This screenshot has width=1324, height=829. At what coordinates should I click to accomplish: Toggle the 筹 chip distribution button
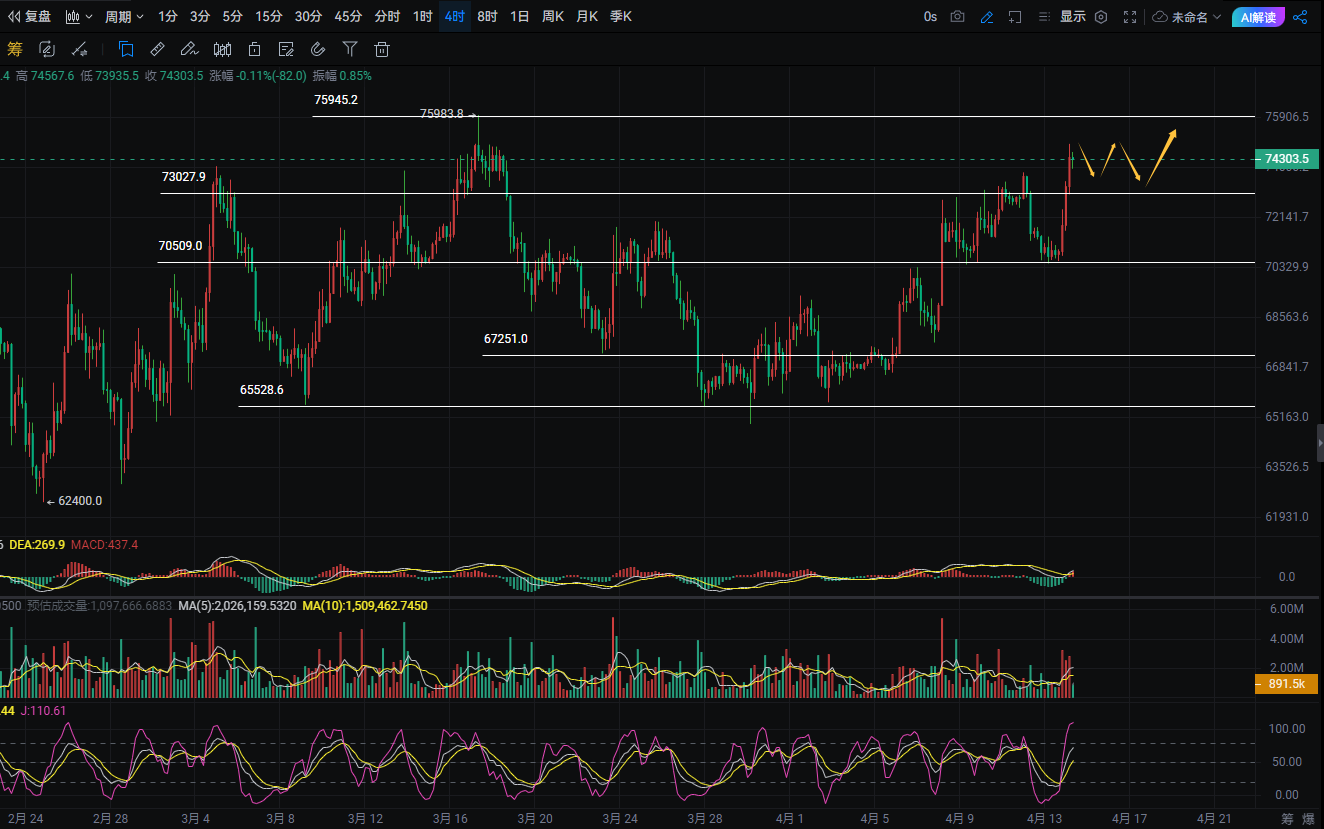[x=15, y=49]
